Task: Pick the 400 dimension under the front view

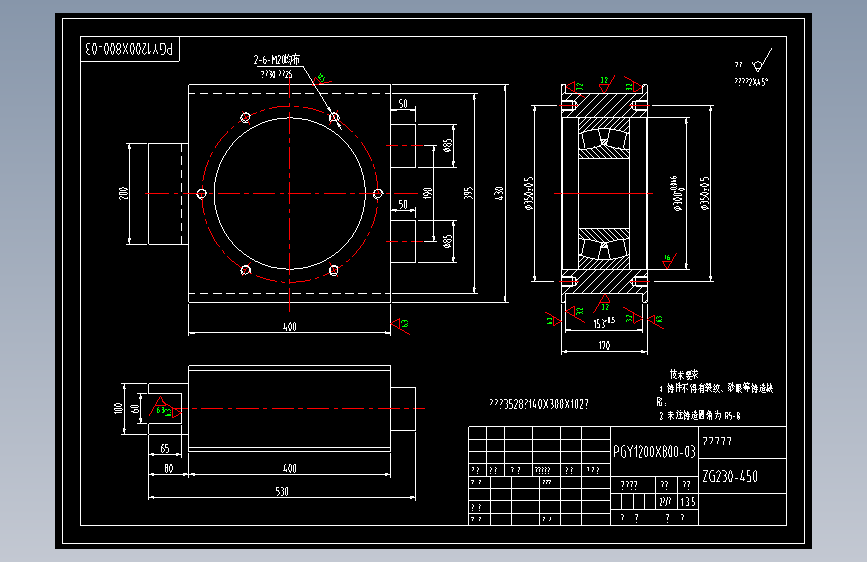Action: 290,326
